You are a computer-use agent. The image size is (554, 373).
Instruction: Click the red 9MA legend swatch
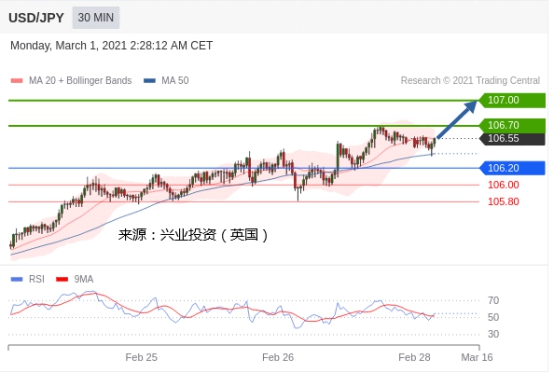tap(62, 279)
